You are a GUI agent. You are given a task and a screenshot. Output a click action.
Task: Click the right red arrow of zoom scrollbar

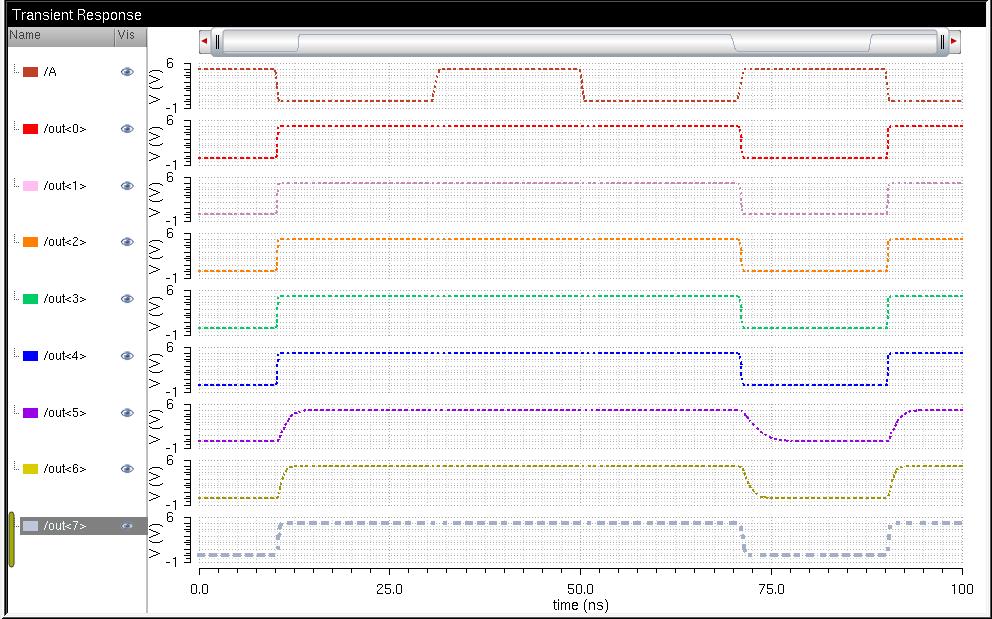click(954, 42)
